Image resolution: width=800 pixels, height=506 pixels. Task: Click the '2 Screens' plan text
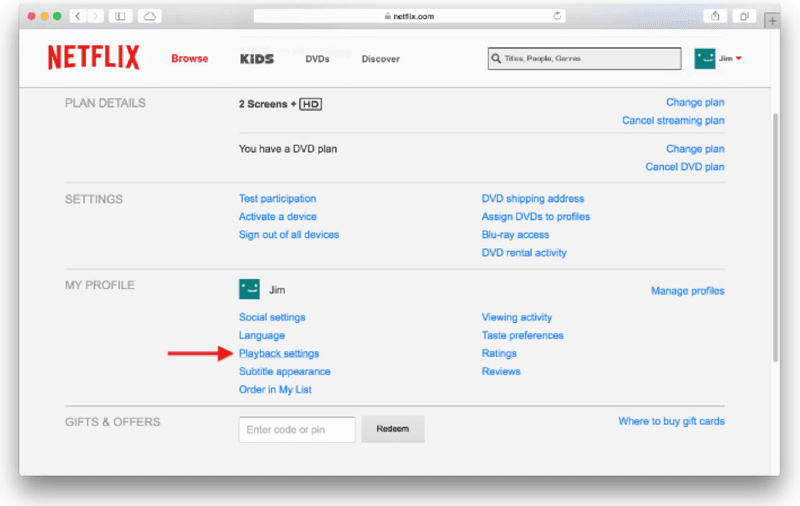tap(263, 104)
